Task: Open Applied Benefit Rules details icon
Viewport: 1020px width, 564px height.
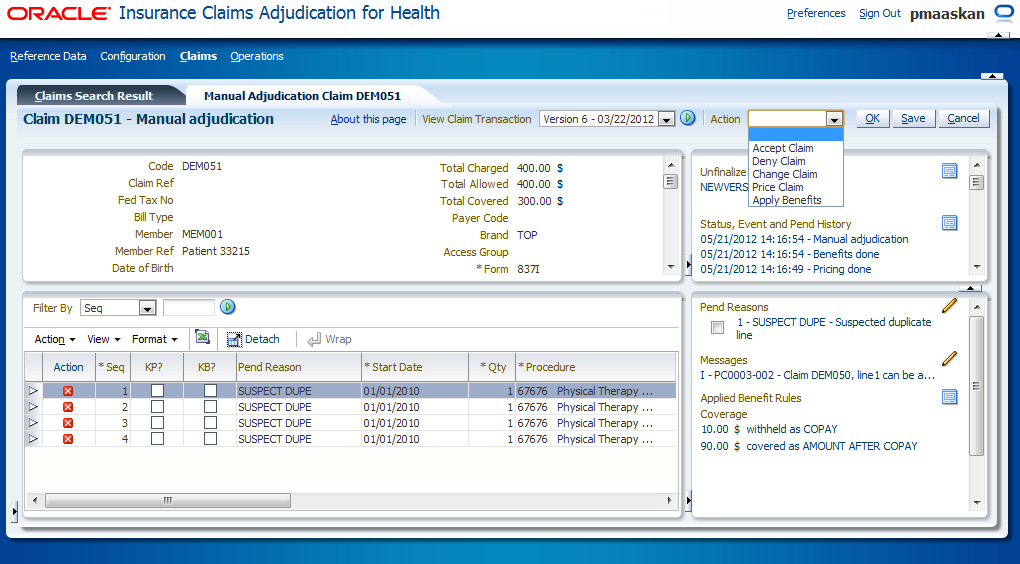Action: click(950, 397)
